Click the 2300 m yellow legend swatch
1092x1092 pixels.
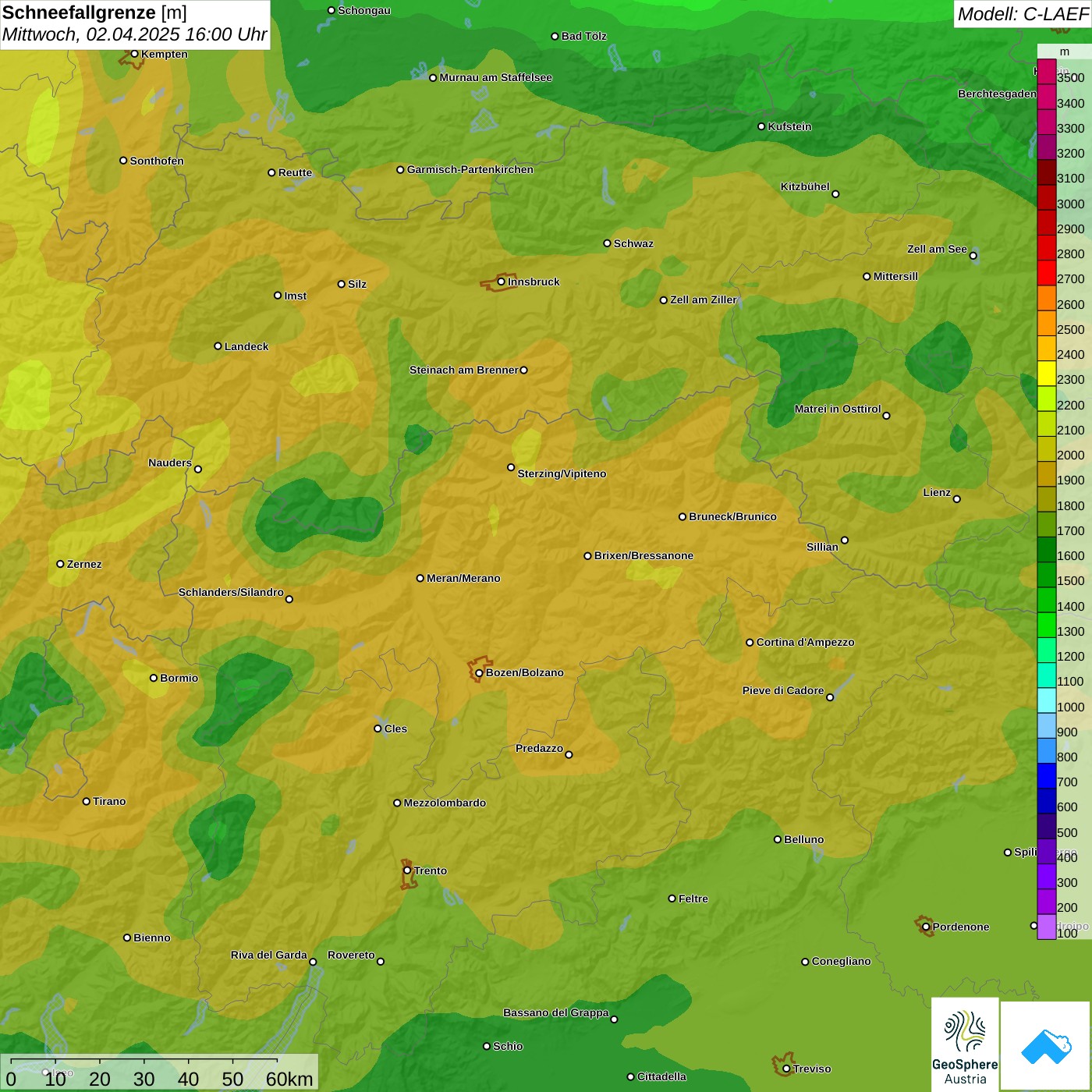(x=1046, y=374)
